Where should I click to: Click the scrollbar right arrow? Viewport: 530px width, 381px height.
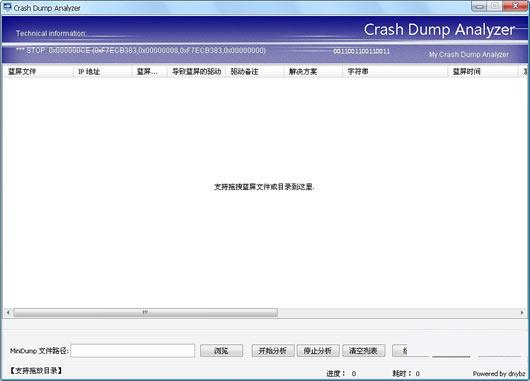tap(522, 313)
